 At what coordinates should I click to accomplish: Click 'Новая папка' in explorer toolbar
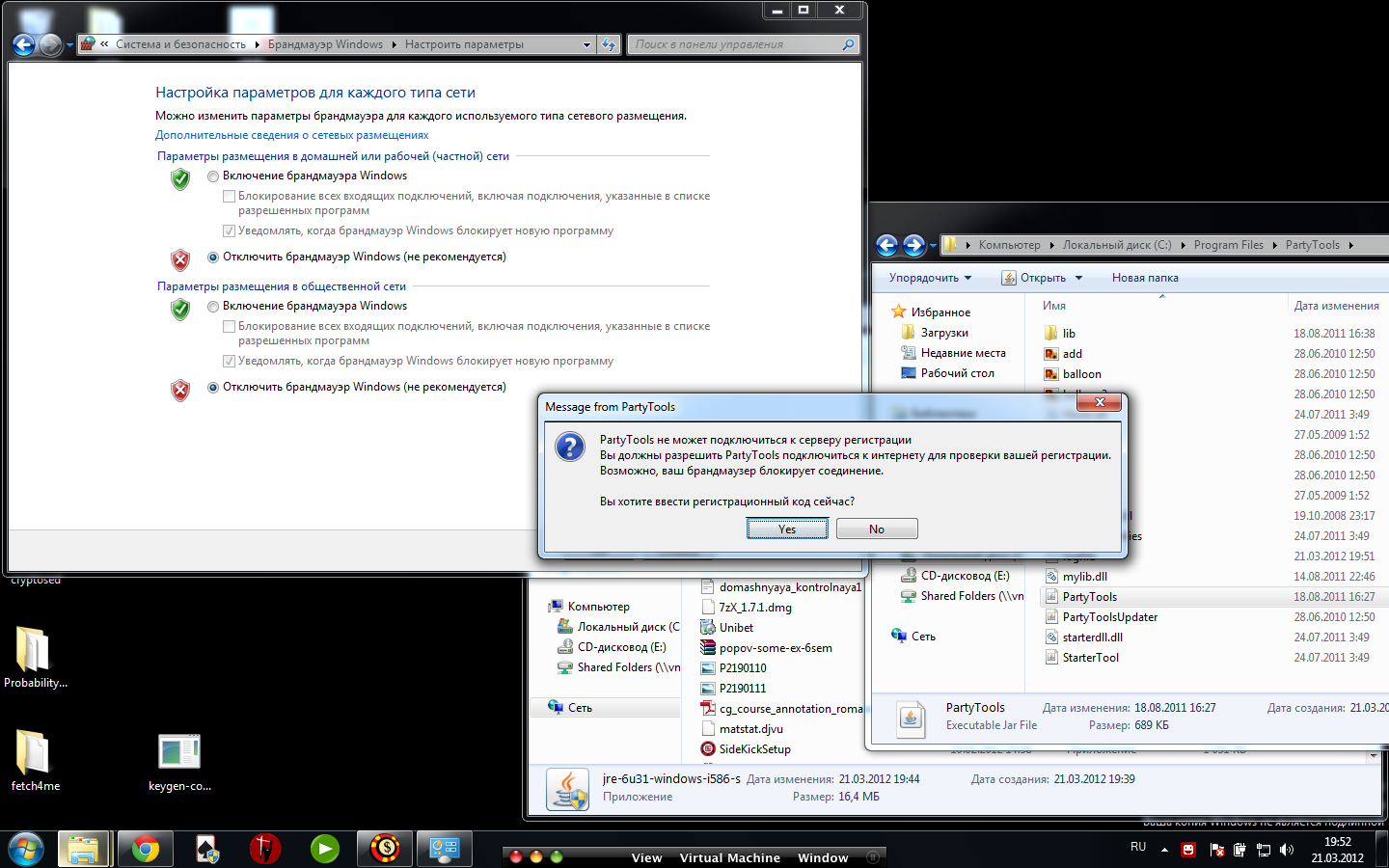pyautogui.click(x=1145, y=278)
